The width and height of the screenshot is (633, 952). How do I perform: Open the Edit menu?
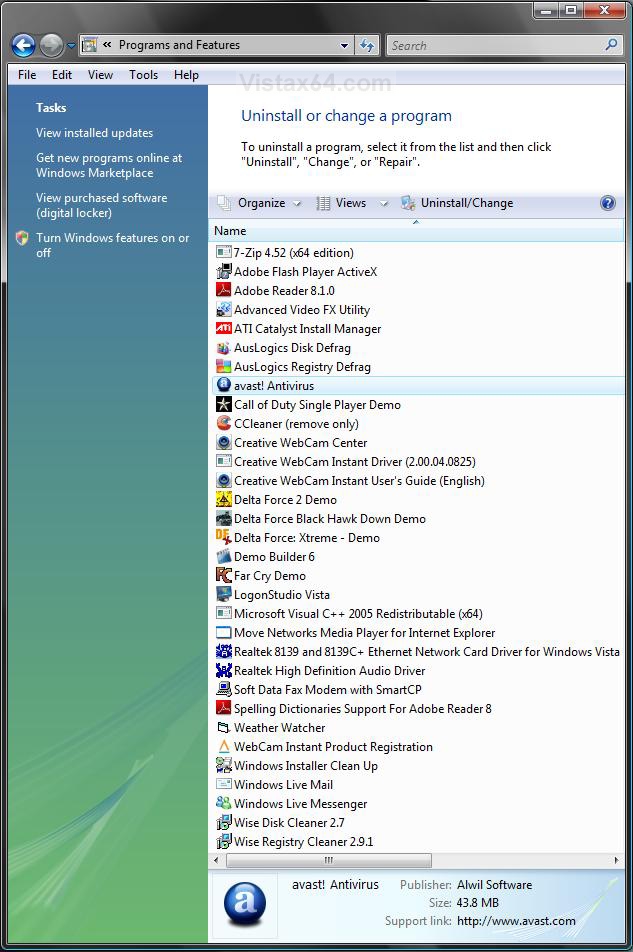[x=62, y=75]
